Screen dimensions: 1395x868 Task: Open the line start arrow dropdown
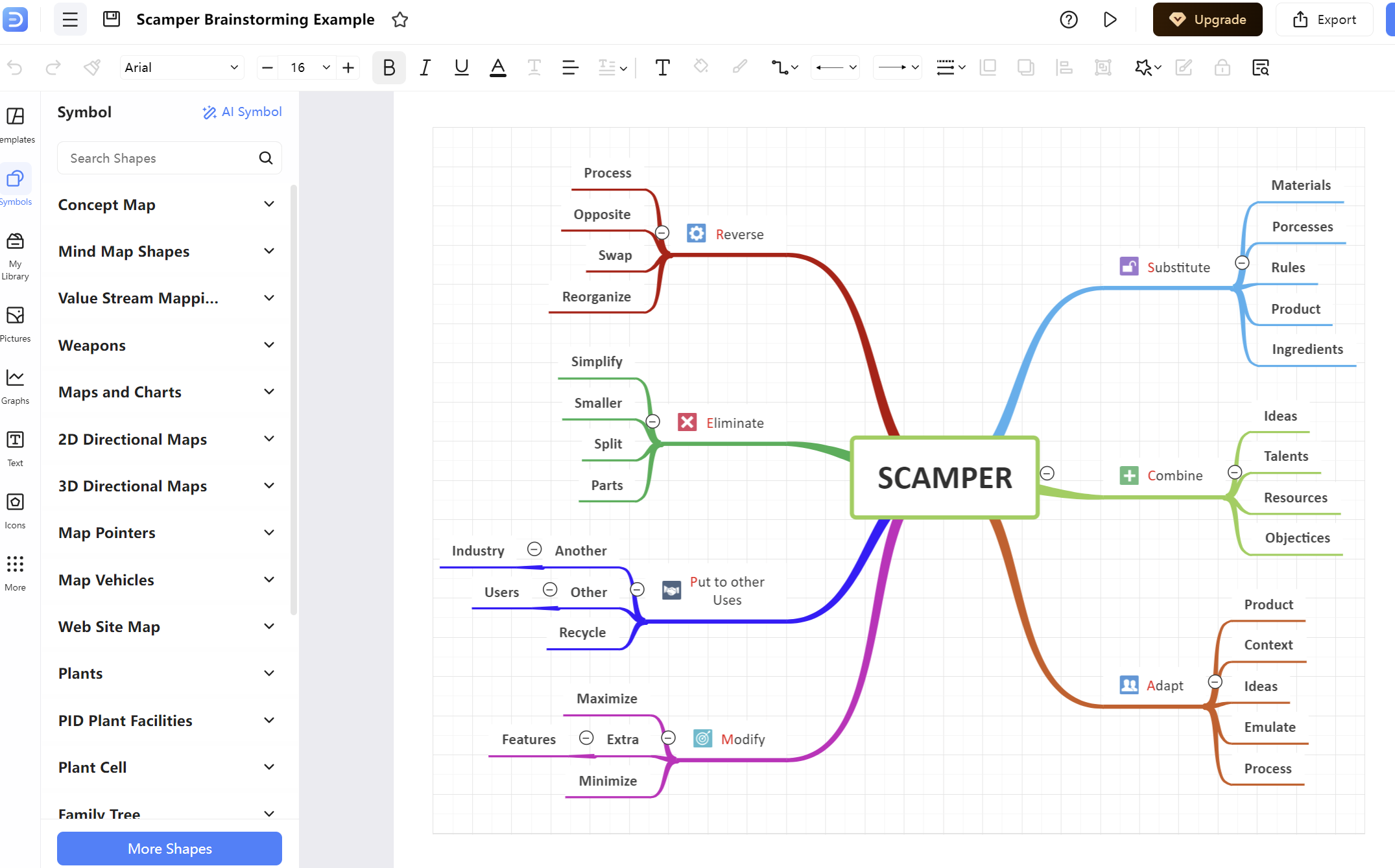(835, 67)
